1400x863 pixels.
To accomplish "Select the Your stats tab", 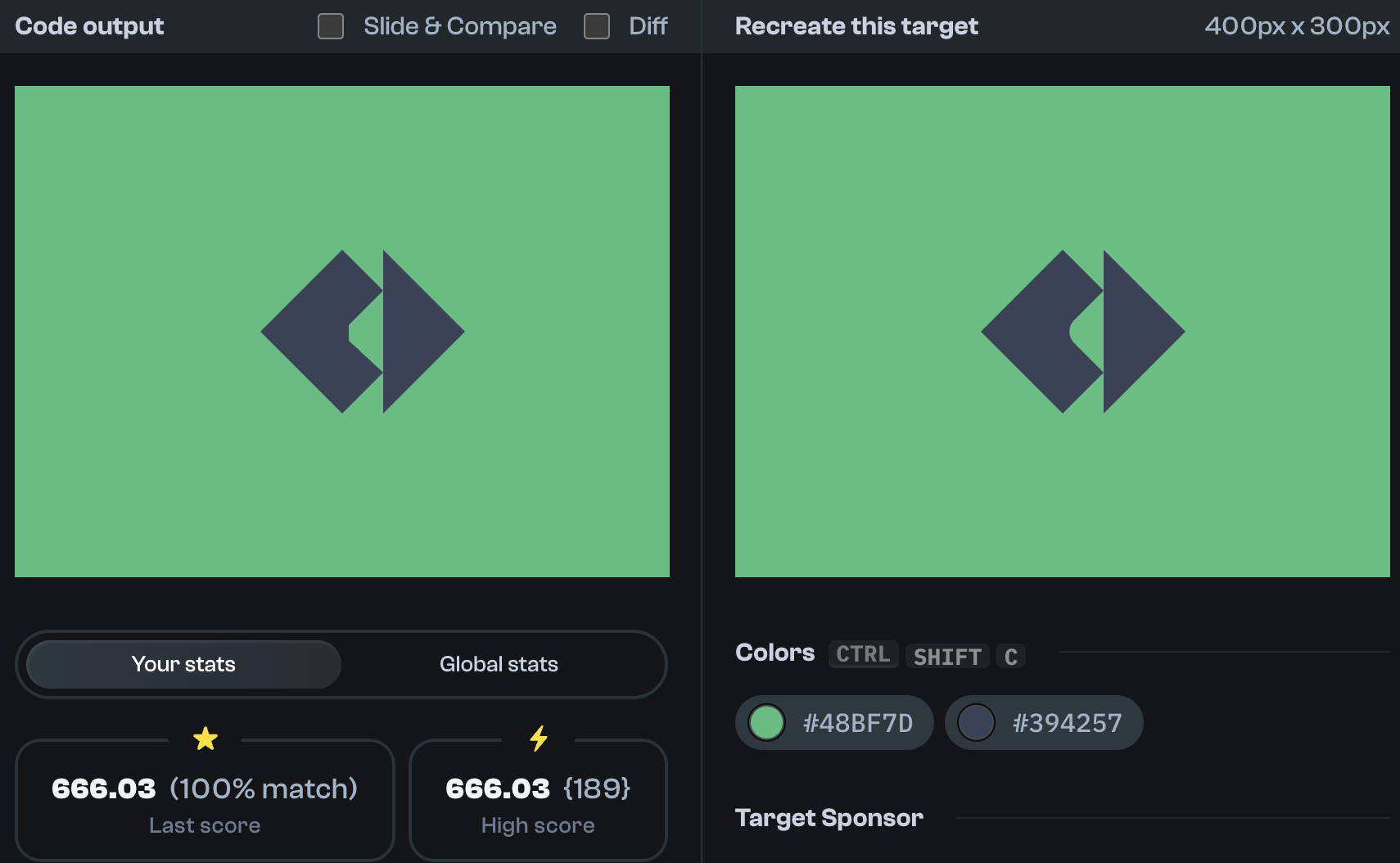I will tap(183, 664).
